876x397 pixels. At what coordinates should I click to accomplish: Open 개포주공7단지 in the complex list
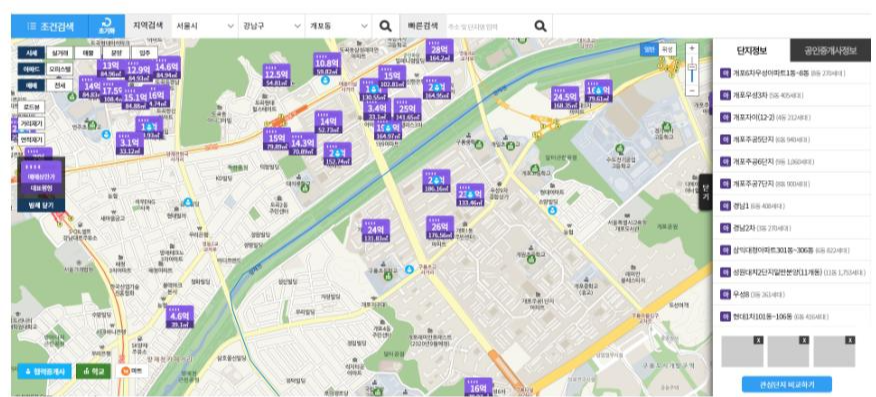(x=792, y=184)
